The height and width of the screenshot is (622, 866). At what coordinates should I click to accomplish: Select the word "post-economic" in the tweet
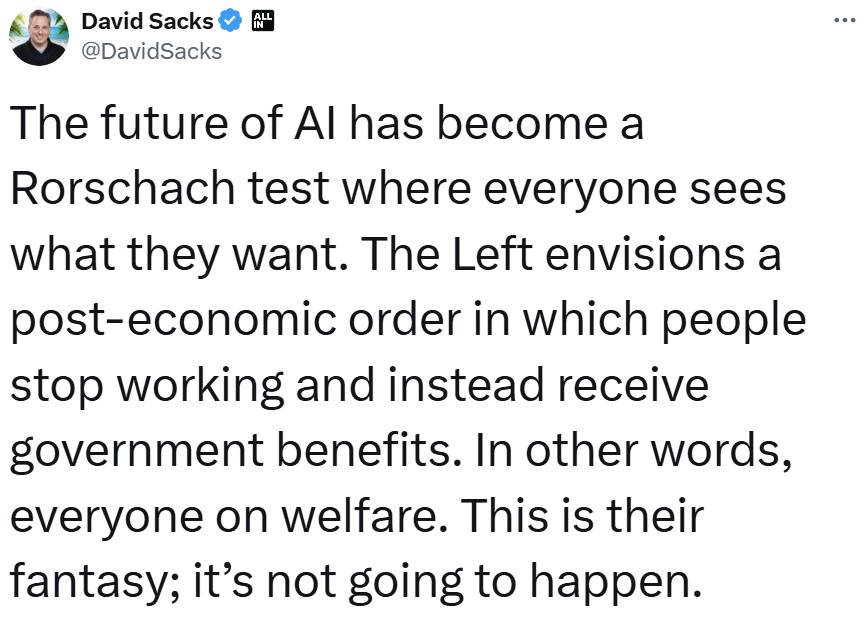tap(173, 321)
